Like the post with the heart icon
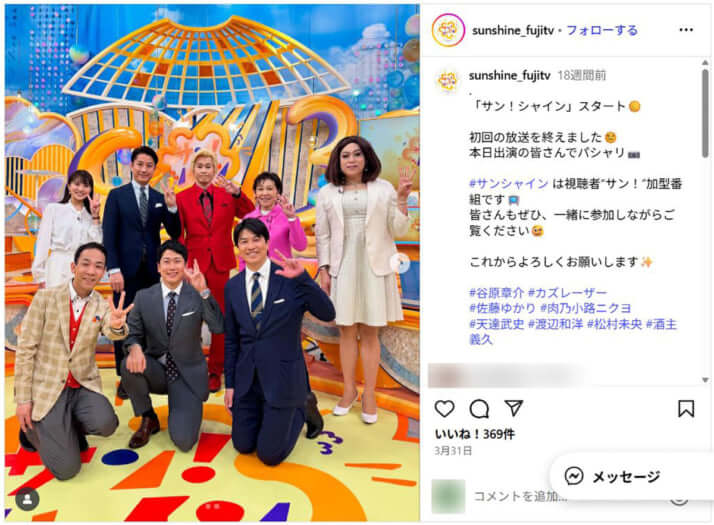The width and height of the screenshot is (714, 525). coord(444,408)
